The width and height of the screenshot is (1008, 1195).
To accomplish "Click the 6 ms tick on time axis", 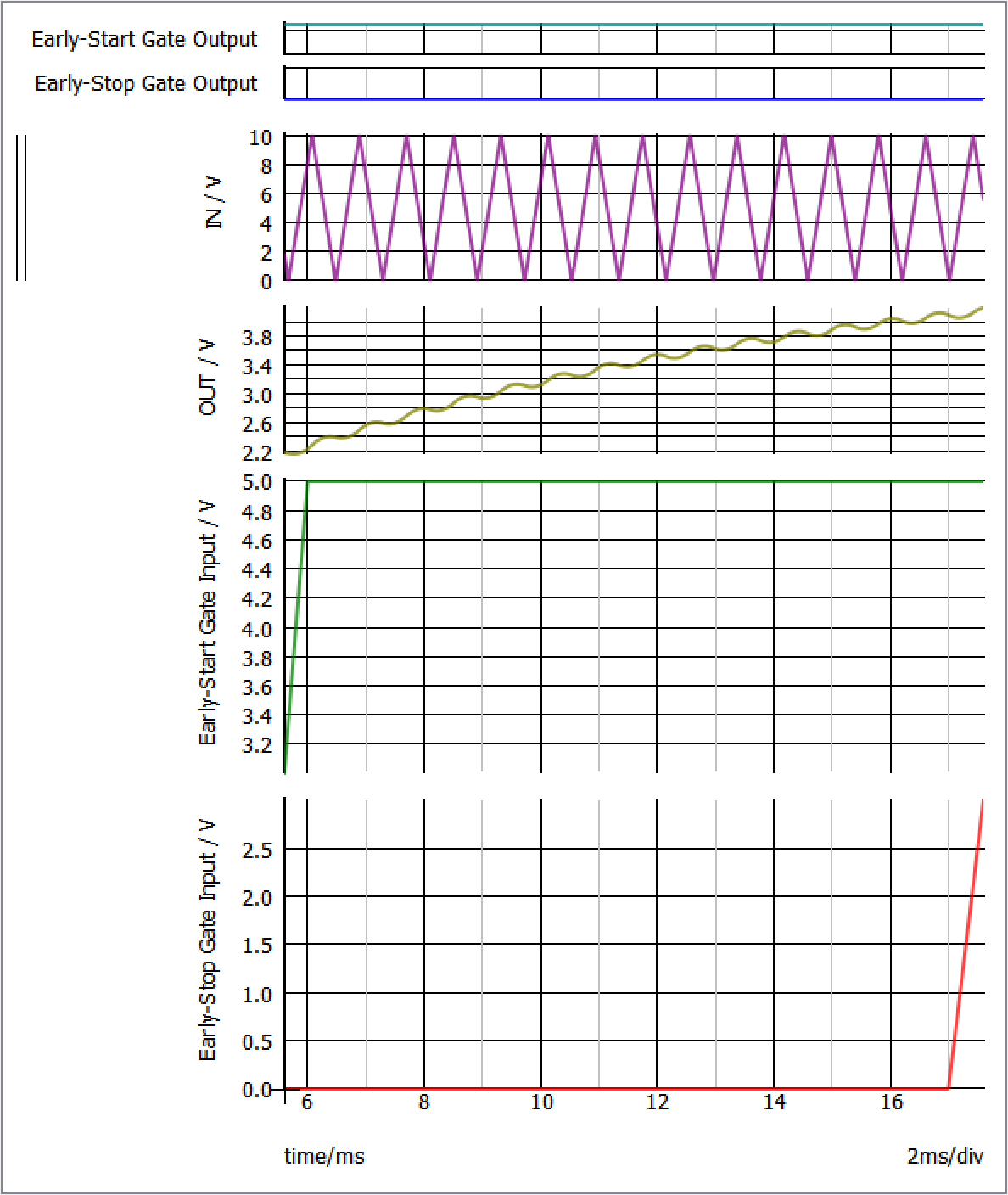I will 307,1102.
